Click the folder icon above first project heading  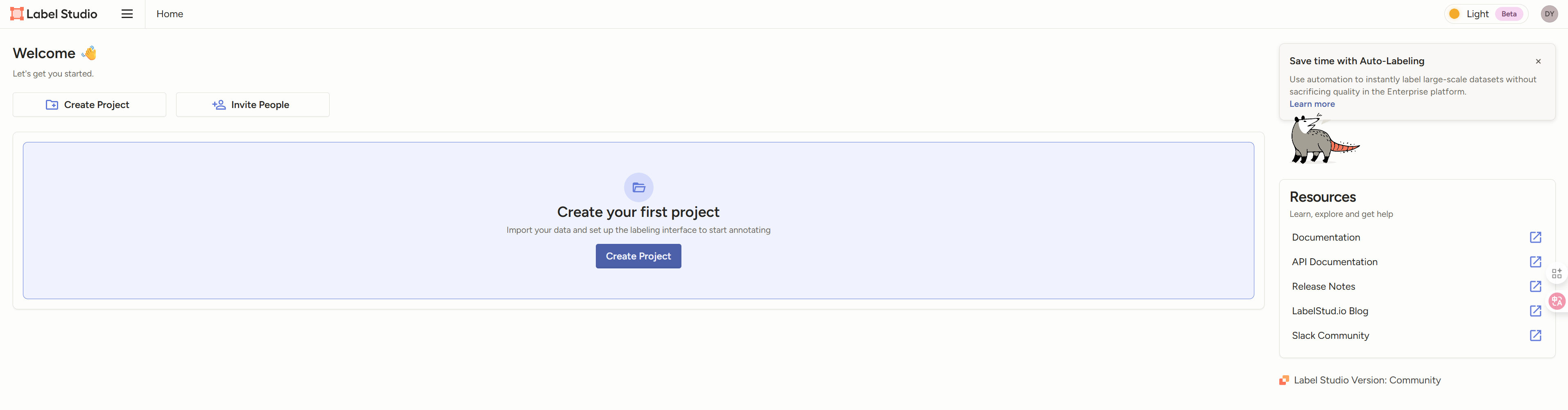[x=638, y=187]
